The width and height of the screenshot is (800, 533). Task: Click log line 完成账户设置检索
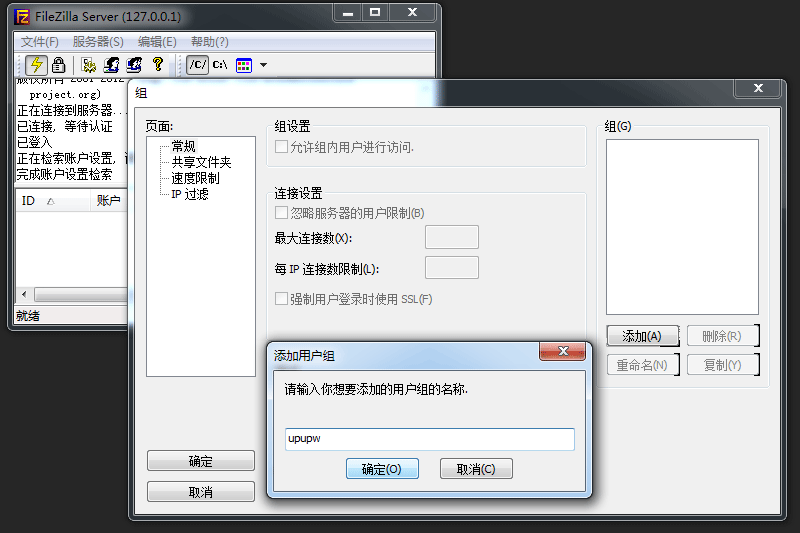(65, 174)
